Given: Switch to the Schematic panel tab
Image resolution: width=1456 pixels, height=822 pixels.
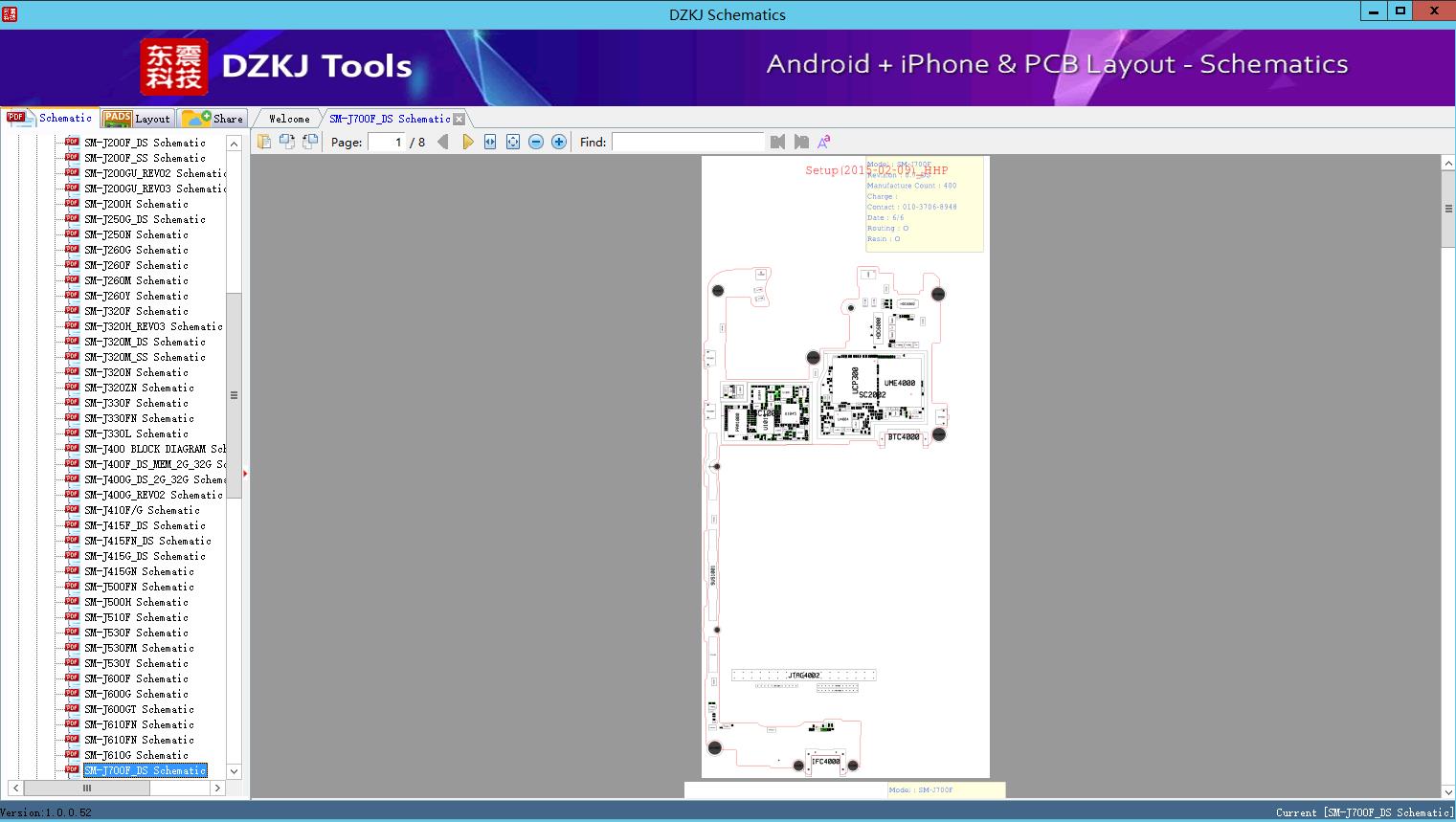Looking at the screenshot, I should (50, 118).
